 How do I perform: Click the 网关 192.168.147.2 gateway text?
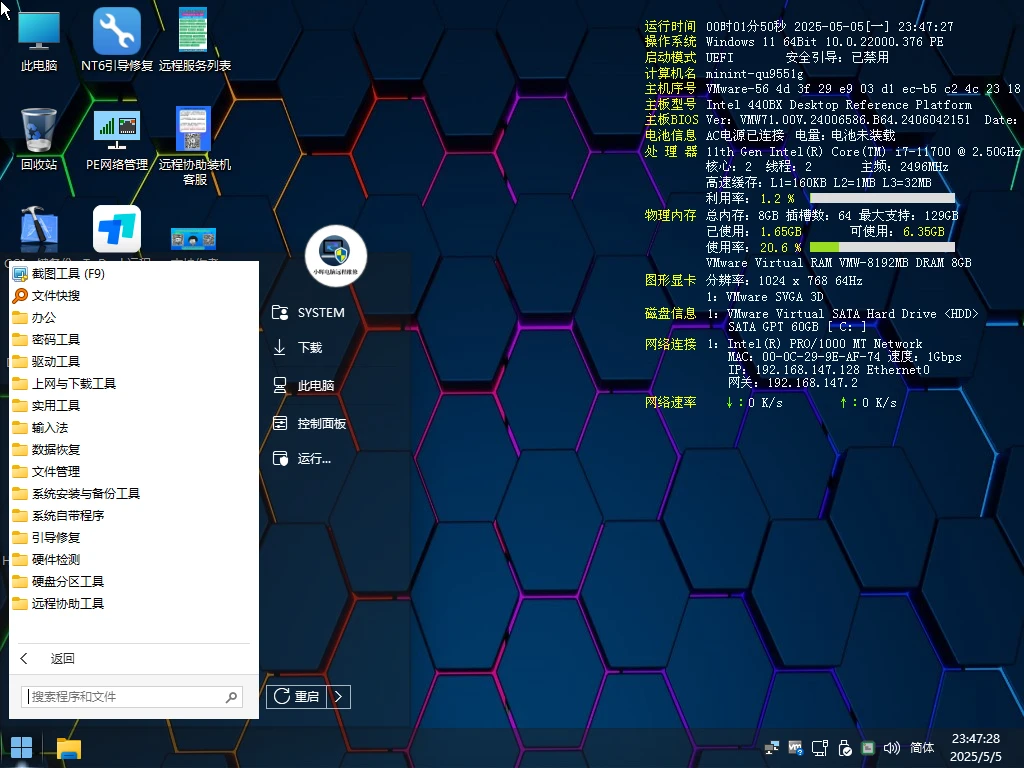(x=793, y=383)
